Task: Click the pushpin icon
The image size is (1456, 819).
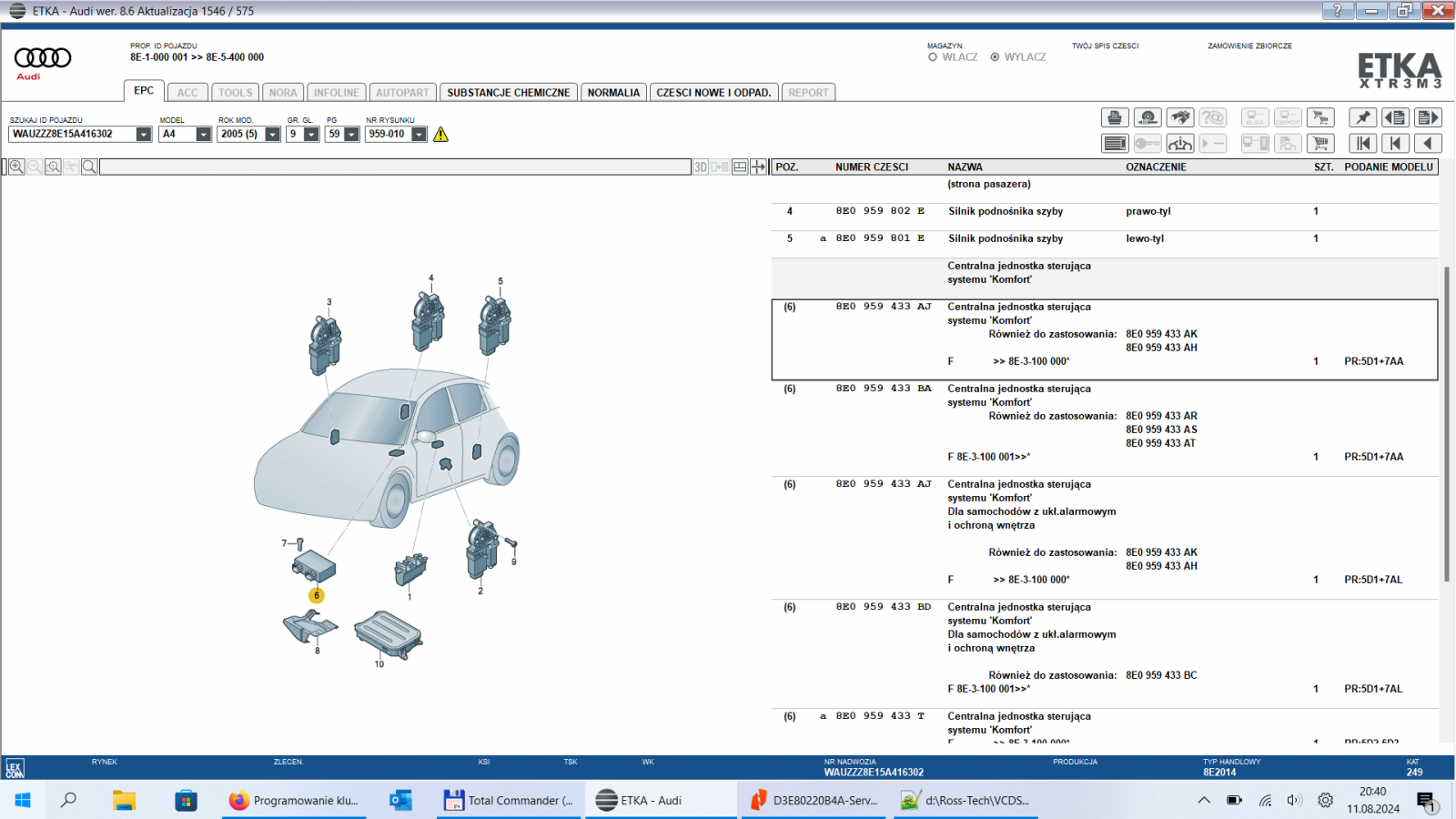Action: click(x=1362, y=117)
